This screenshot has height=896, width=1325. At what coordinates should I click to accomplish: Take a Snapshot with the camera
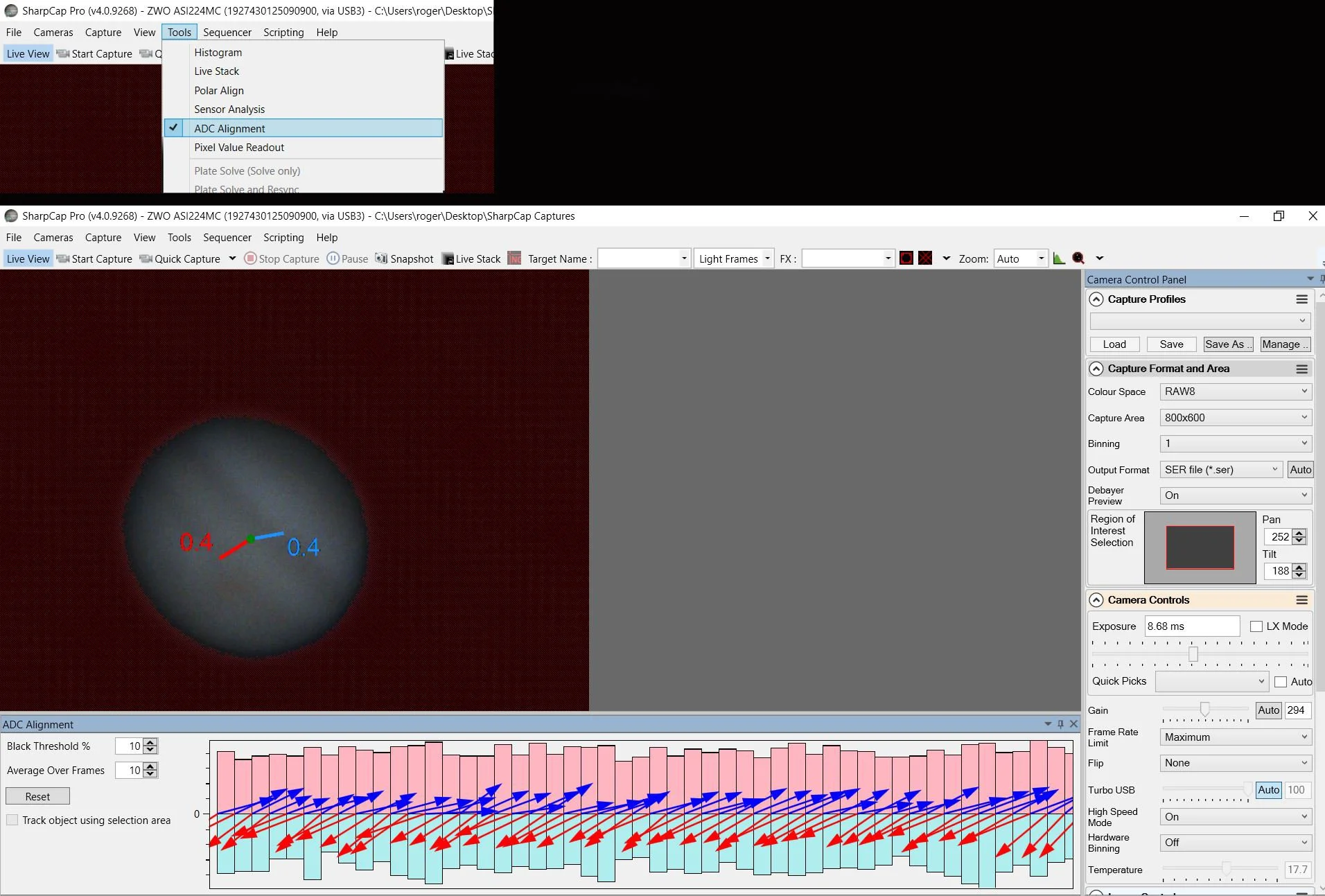(x=404, y=258)
